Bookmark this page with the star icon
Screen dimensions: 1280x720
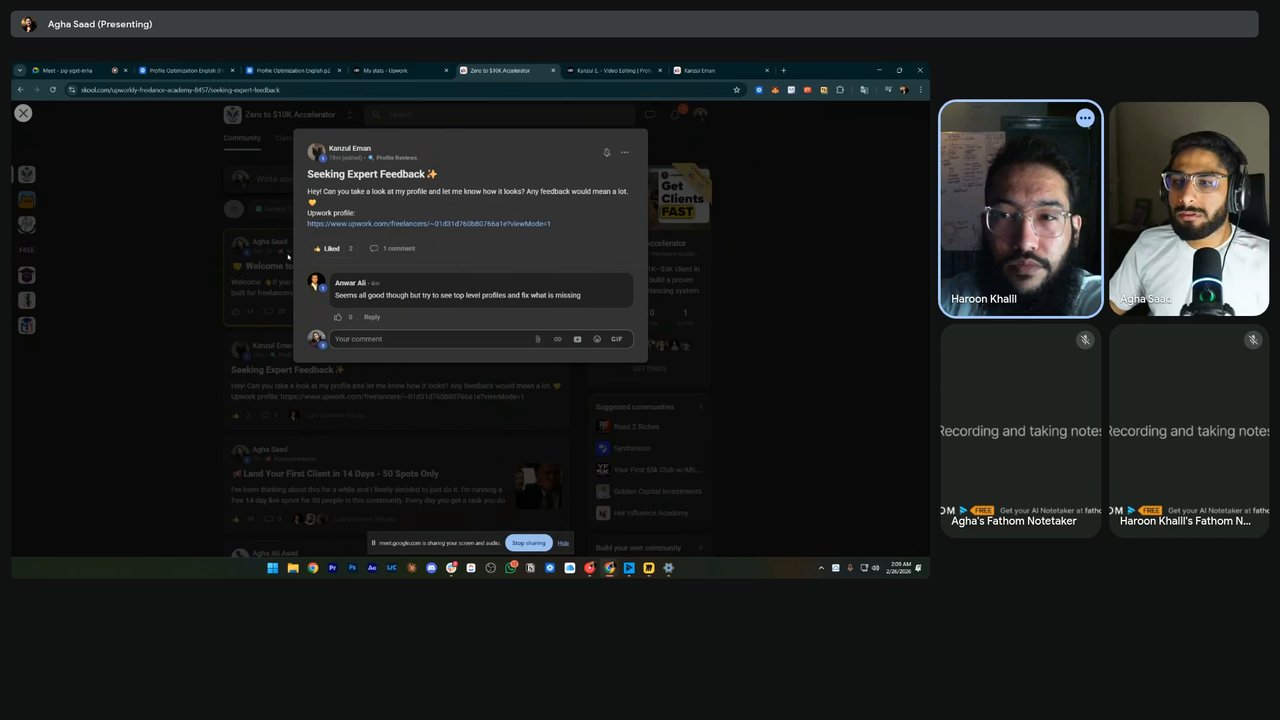[737, 90]
